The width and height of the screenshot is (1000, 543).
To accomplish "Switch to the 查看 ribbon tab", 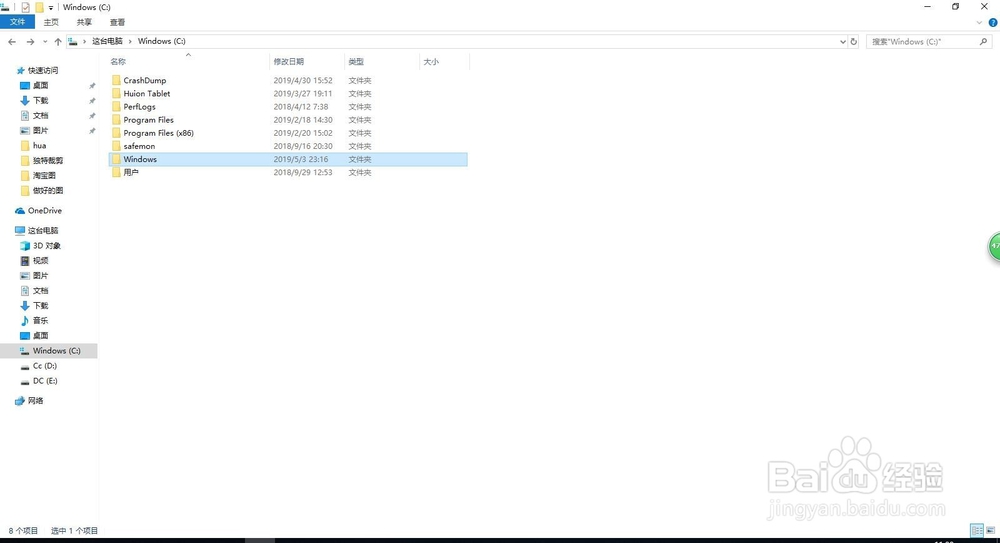I will pyautogui.click(x=117, y=22).
